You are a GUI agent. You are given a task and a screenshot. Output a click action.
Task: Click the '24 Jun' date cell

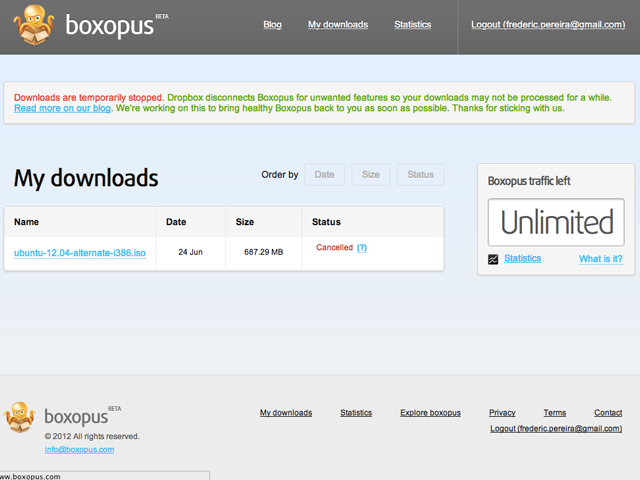click(x=191, y=252)
